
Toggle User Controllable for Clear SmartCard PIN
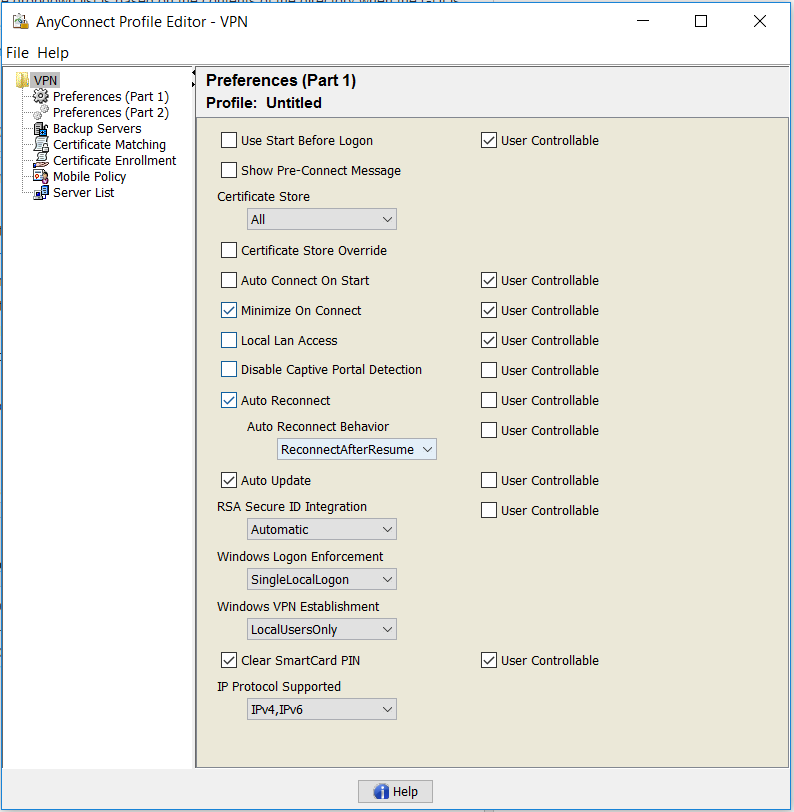coord(489,660)
